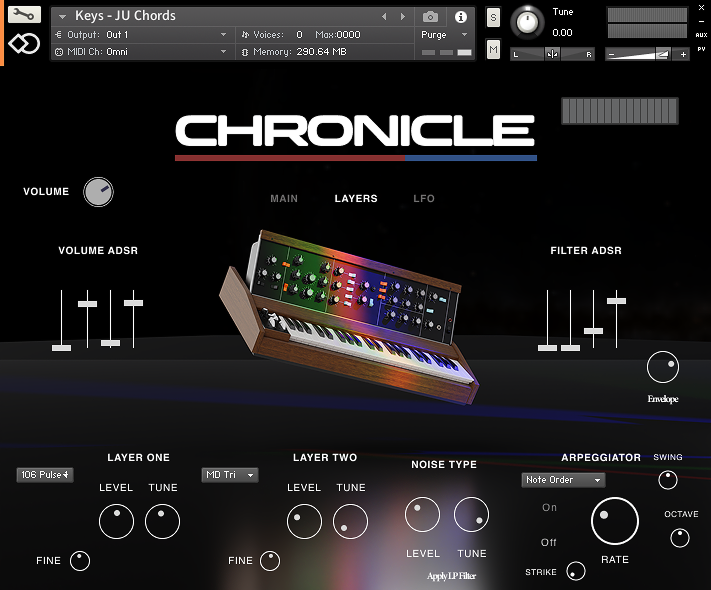Solo the instrument with S button

pos(493,18)
